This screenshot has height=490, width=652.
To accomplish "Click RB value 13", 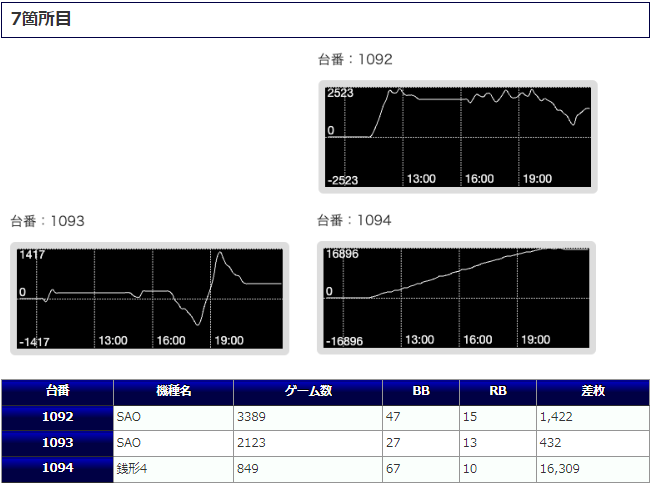I will tap(470, 443).
